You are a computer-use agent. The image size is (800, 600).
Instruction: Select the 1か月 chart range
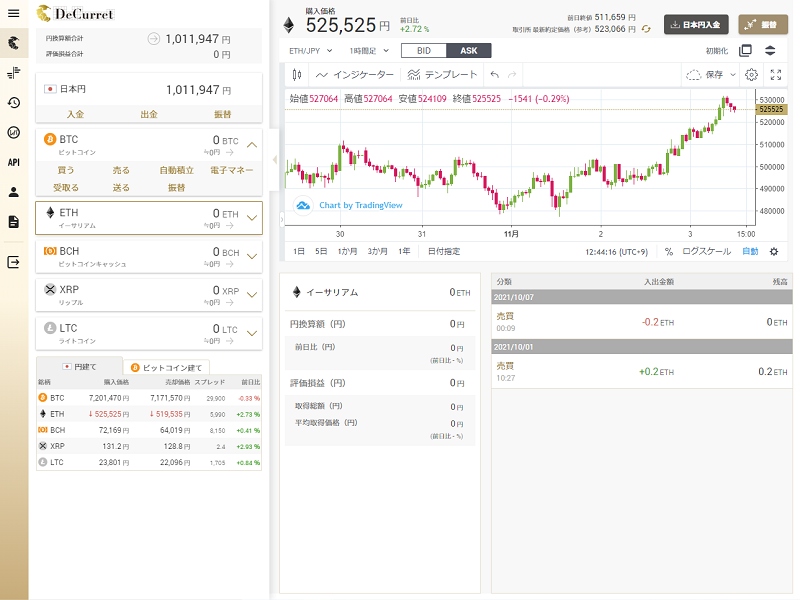(347, 251)
